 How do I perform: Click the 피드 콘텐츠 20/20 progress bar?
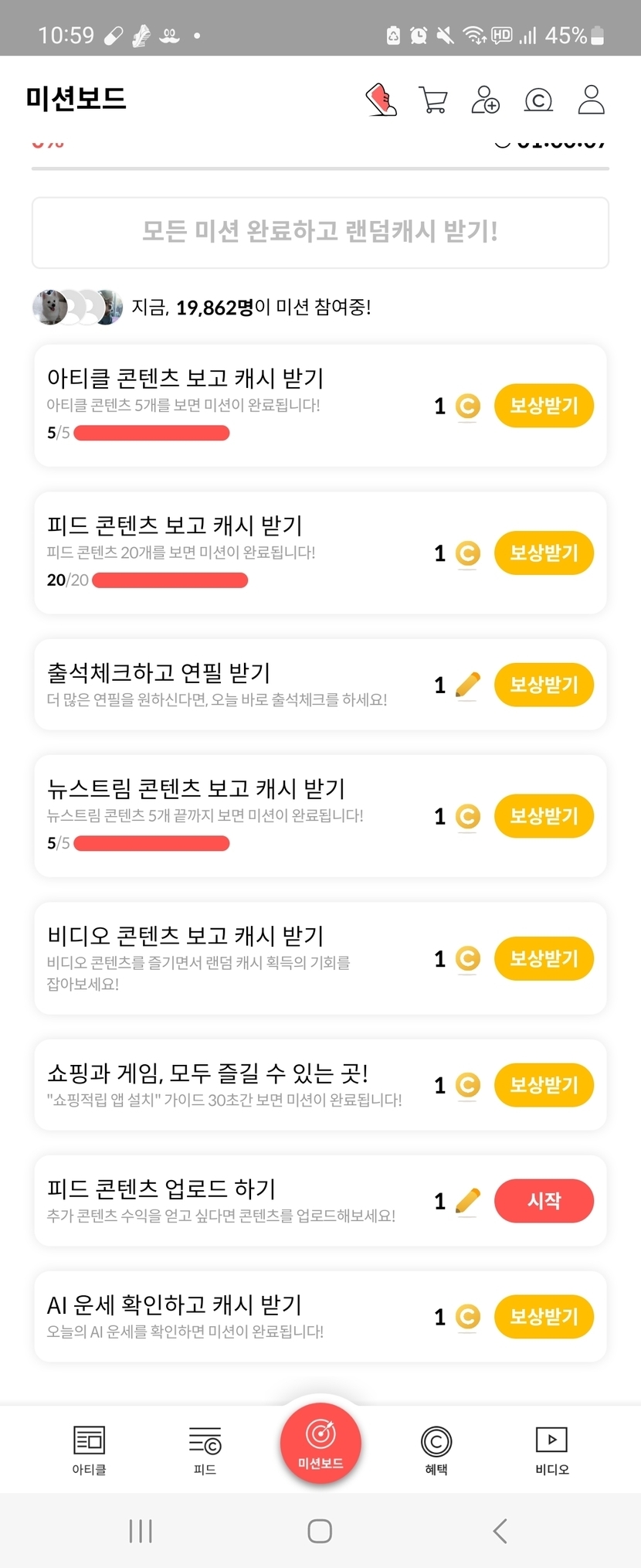coord(170,580)
